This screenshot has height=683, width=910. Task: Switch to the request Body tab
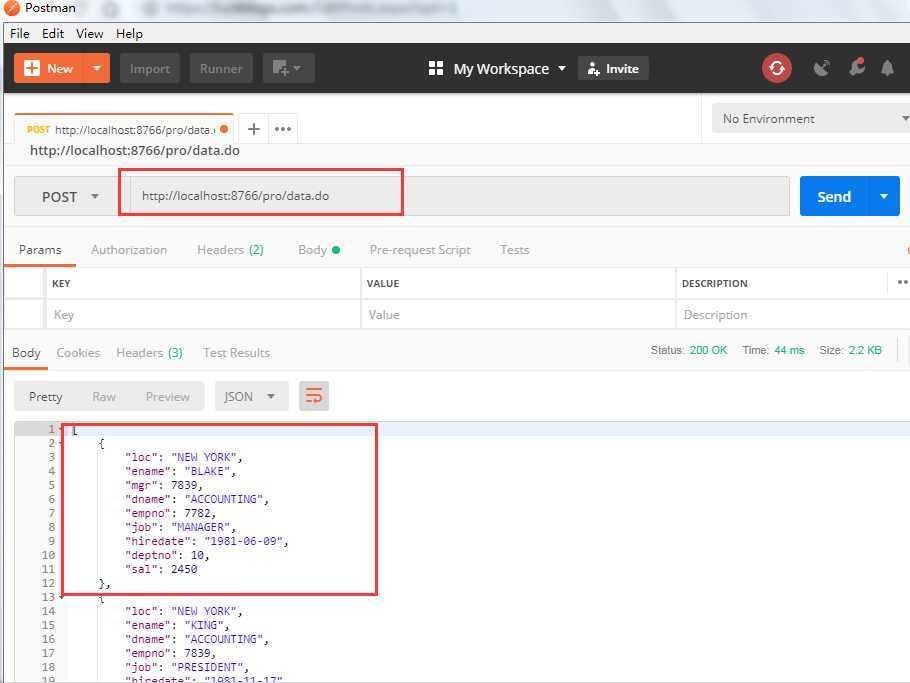coord(319,250)
